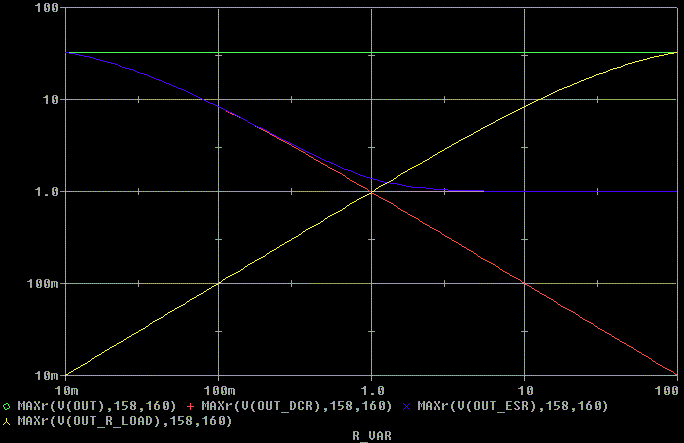
Task: Click the x-axis tick label 100m
Action: tap(218, 388)
